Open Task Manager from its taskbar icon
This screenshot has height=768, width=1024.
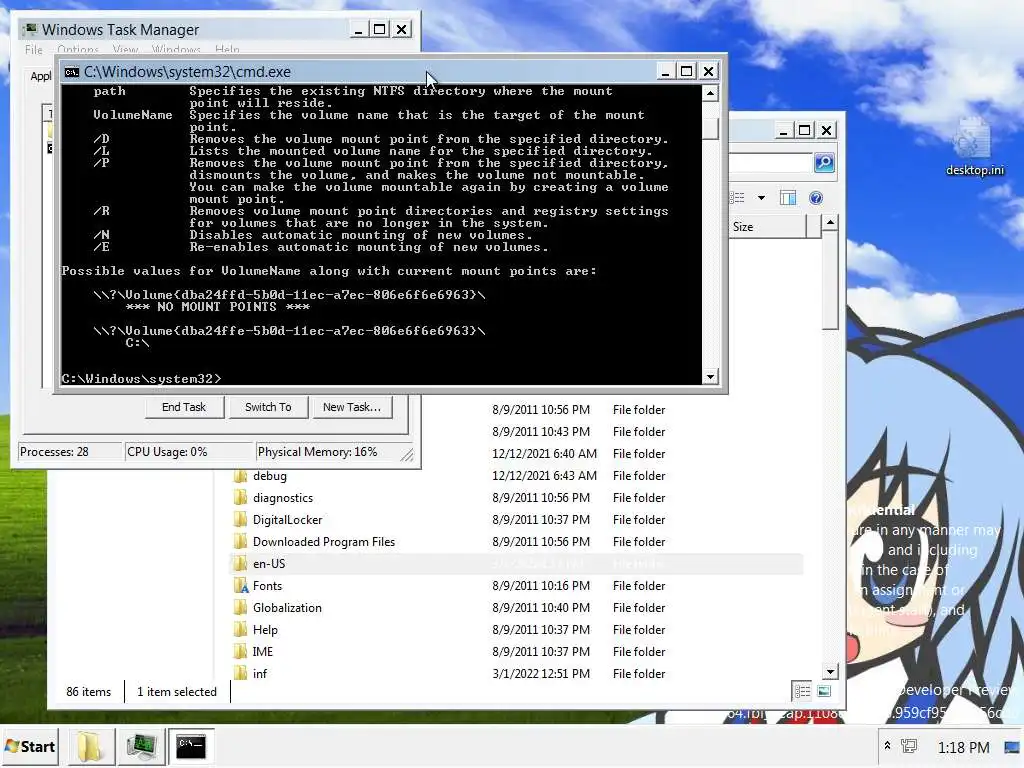(x=141, y=746)
